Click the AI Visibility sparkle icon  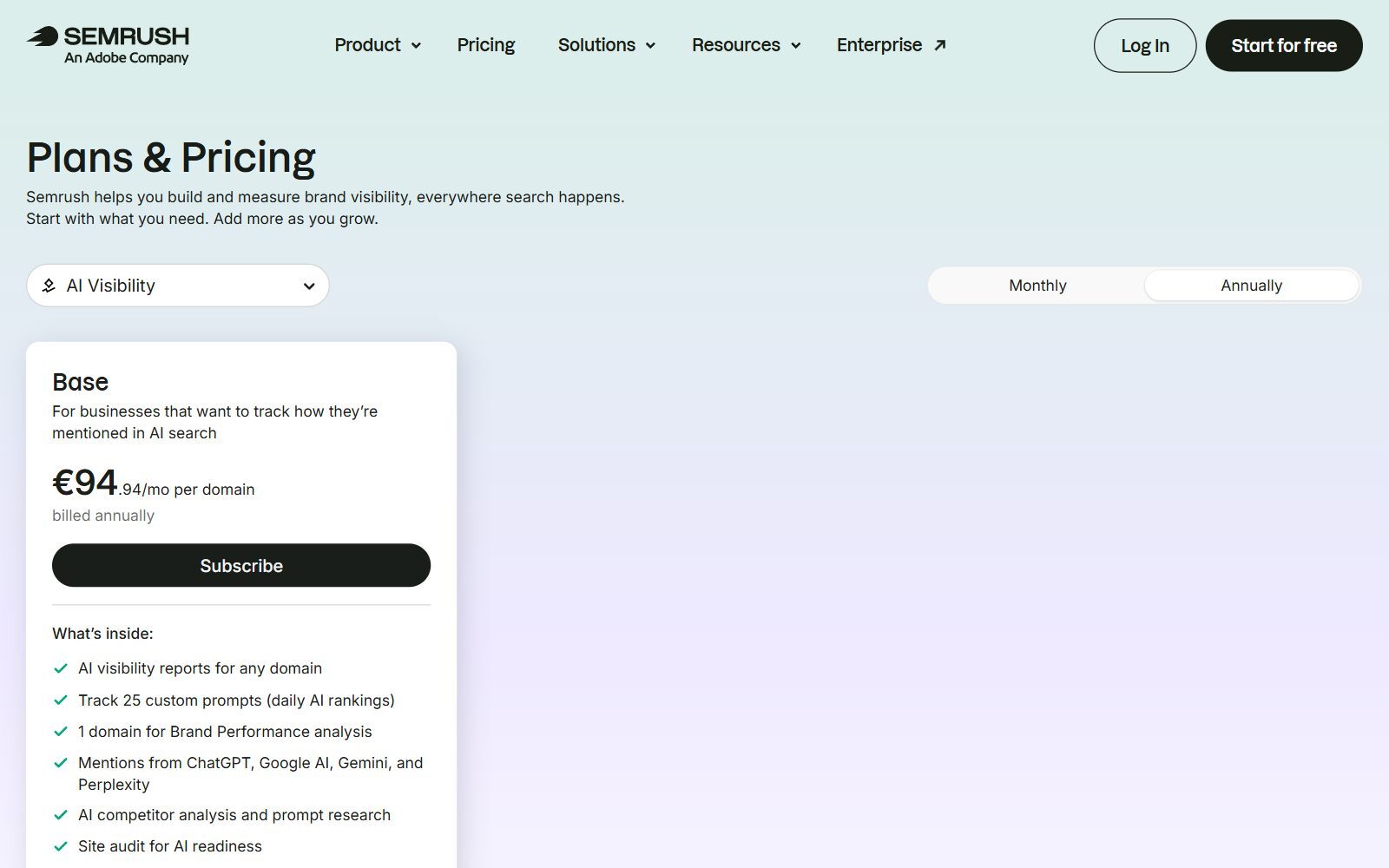(49, 286)
